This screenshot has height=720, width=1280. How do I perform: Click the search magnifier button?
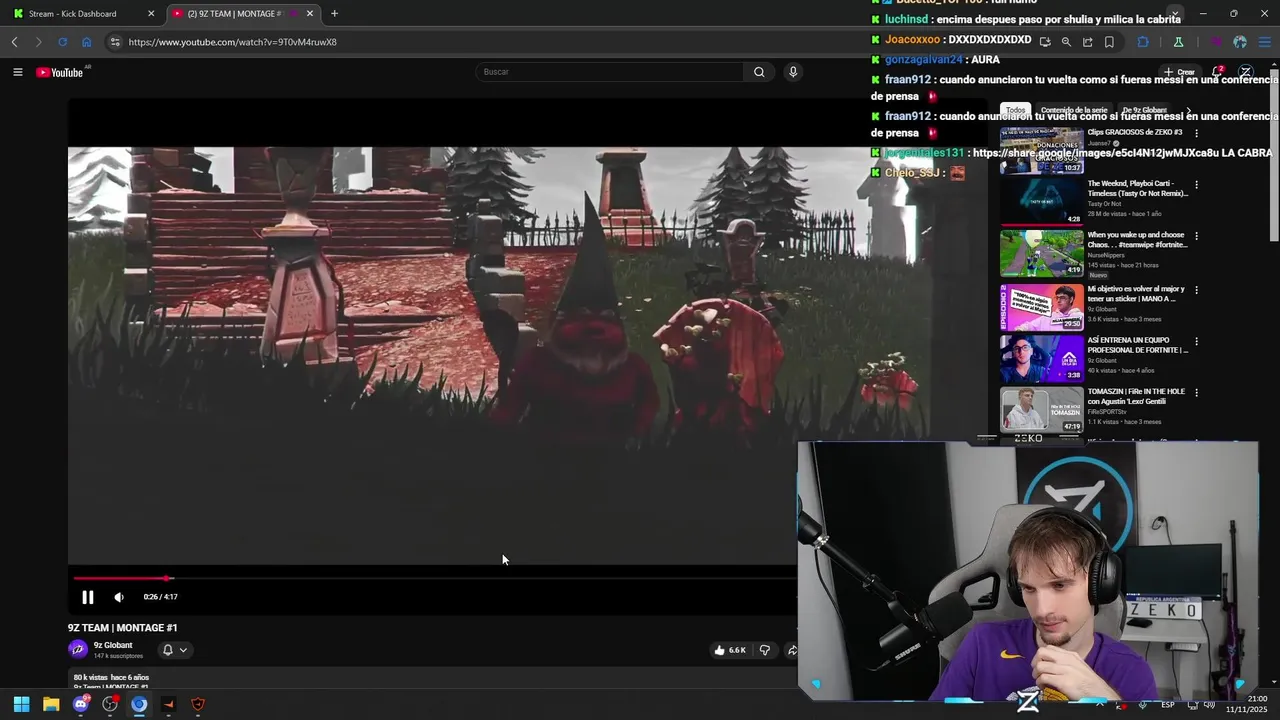tap(759, 72)
